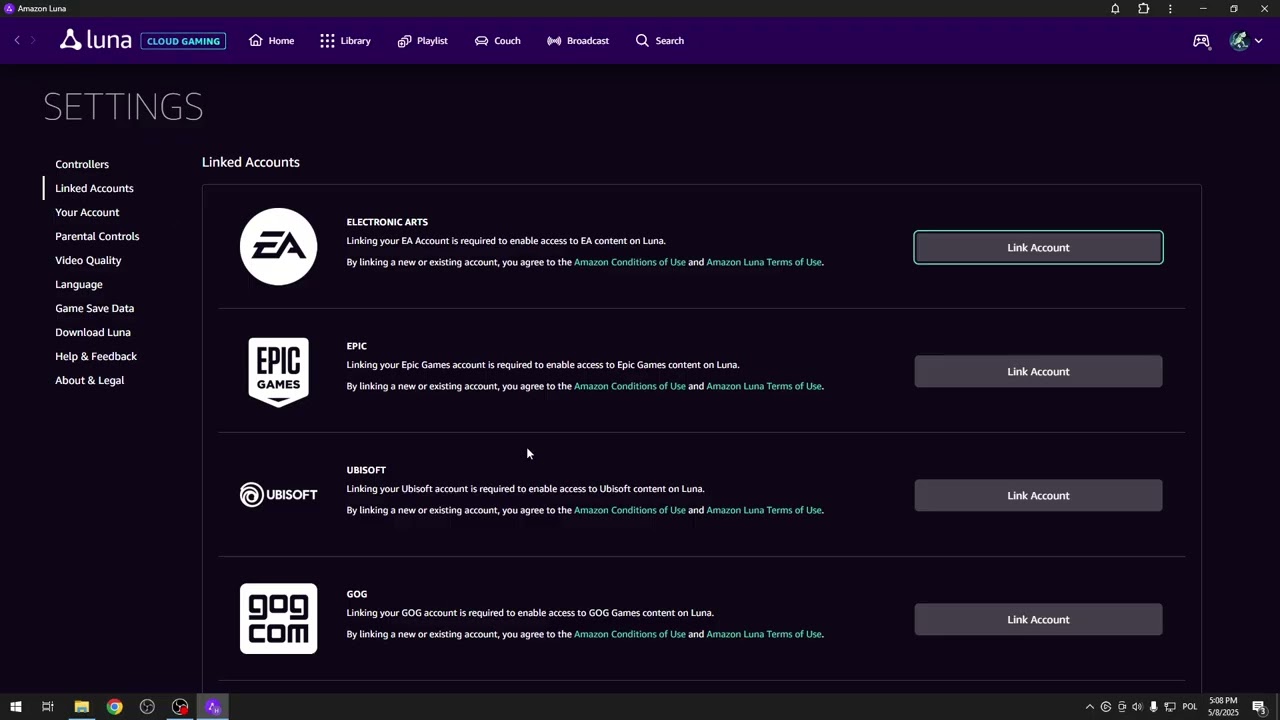Open the Windows notification center

(1259, 707)
